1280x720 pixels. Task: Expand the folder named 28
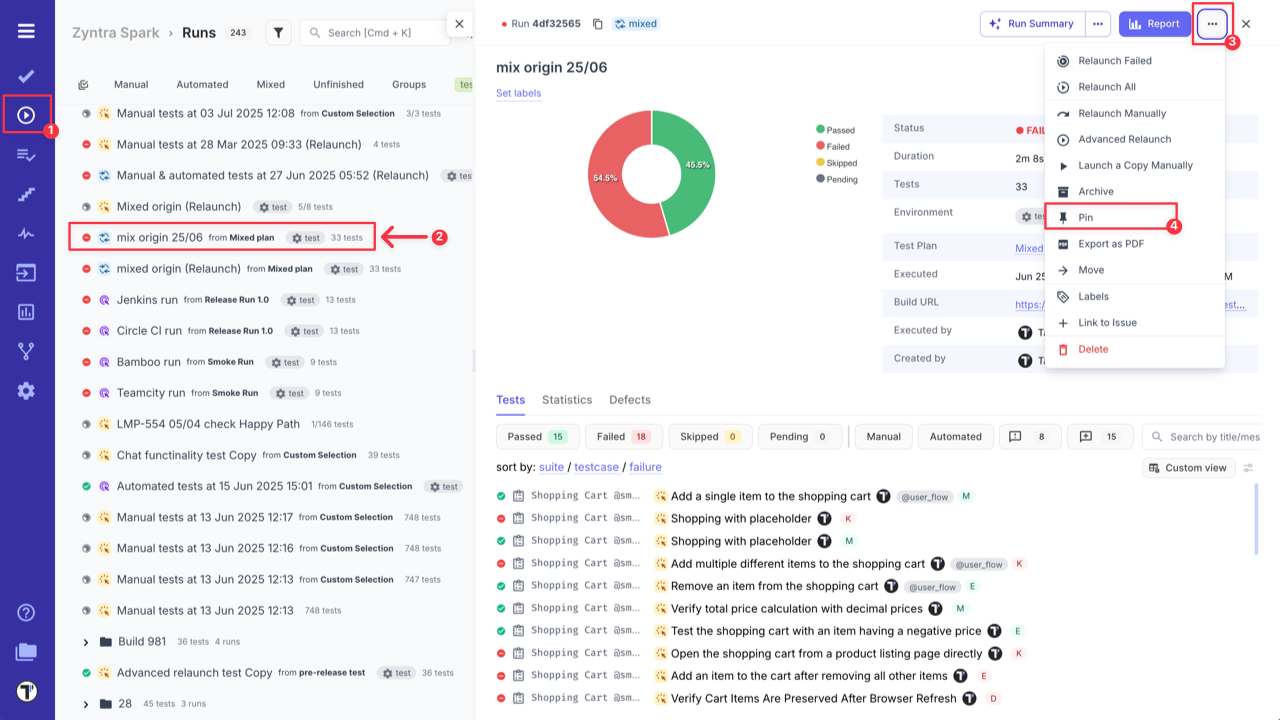(x=85, y=704)
